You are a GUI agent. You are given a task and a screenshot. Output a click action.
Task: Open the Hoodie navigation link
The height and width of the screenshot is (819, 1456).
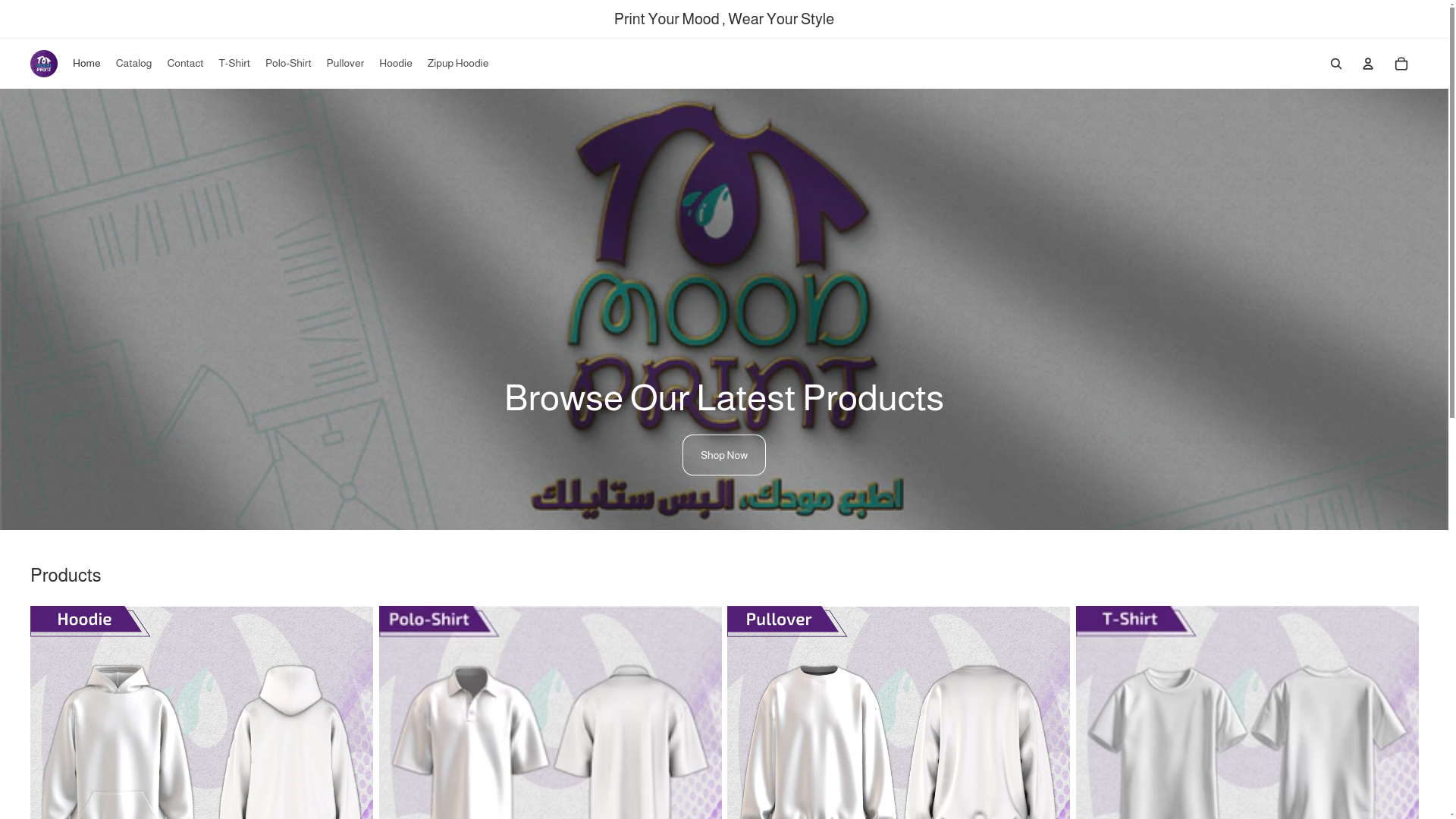click(x=396, y=64)
